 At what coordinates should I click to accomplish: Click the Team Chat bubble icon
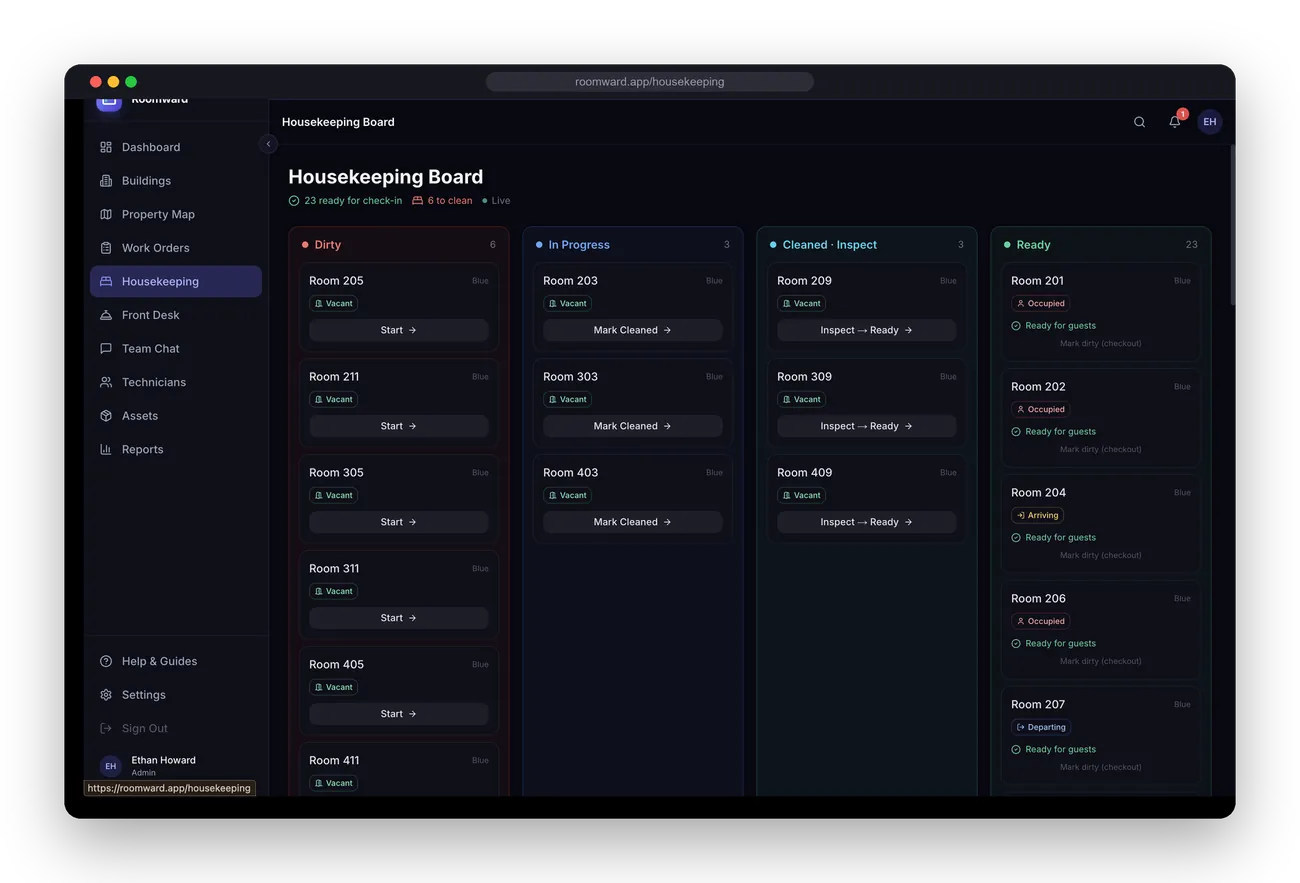106,349
